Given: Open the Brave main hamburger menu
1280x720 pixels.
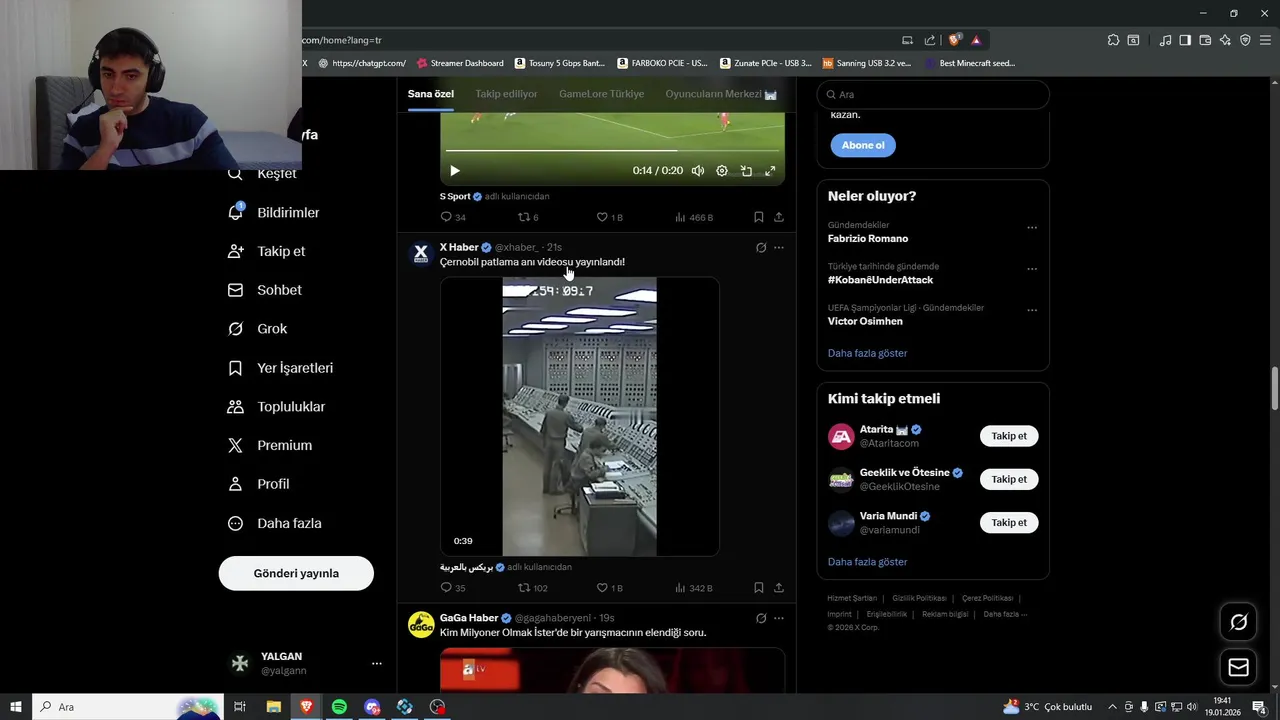Looking at the screenshot, I should coord(1265,40).
